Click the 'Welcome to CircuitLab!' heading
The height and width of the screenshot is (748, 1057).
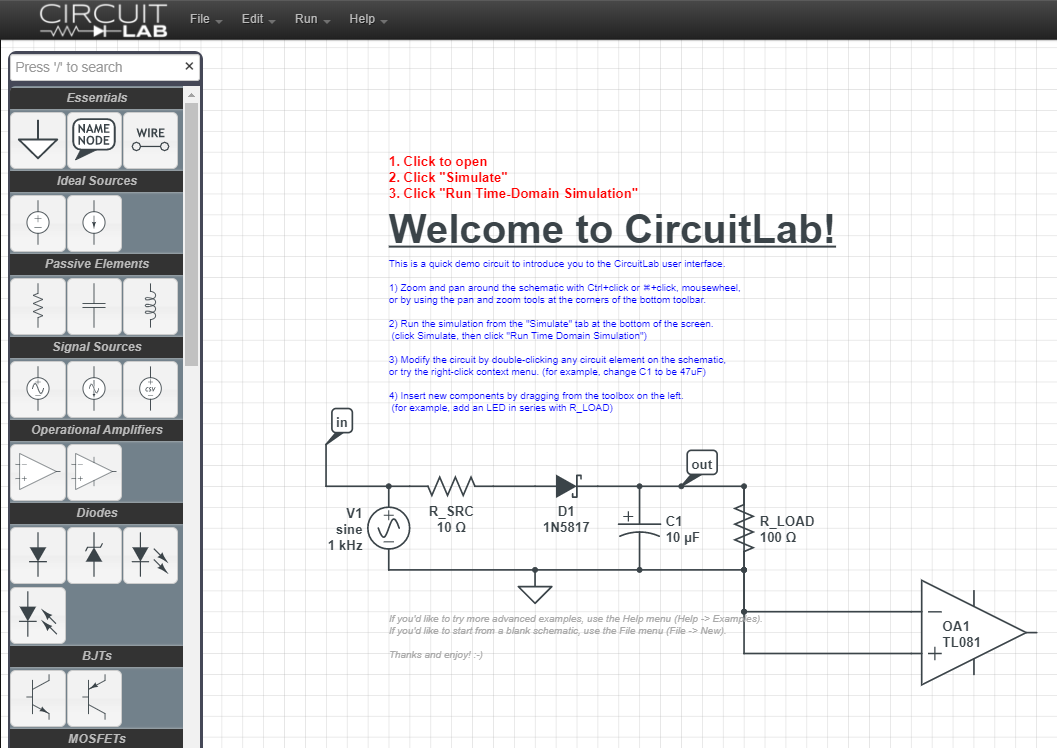[x=612, y=229]
